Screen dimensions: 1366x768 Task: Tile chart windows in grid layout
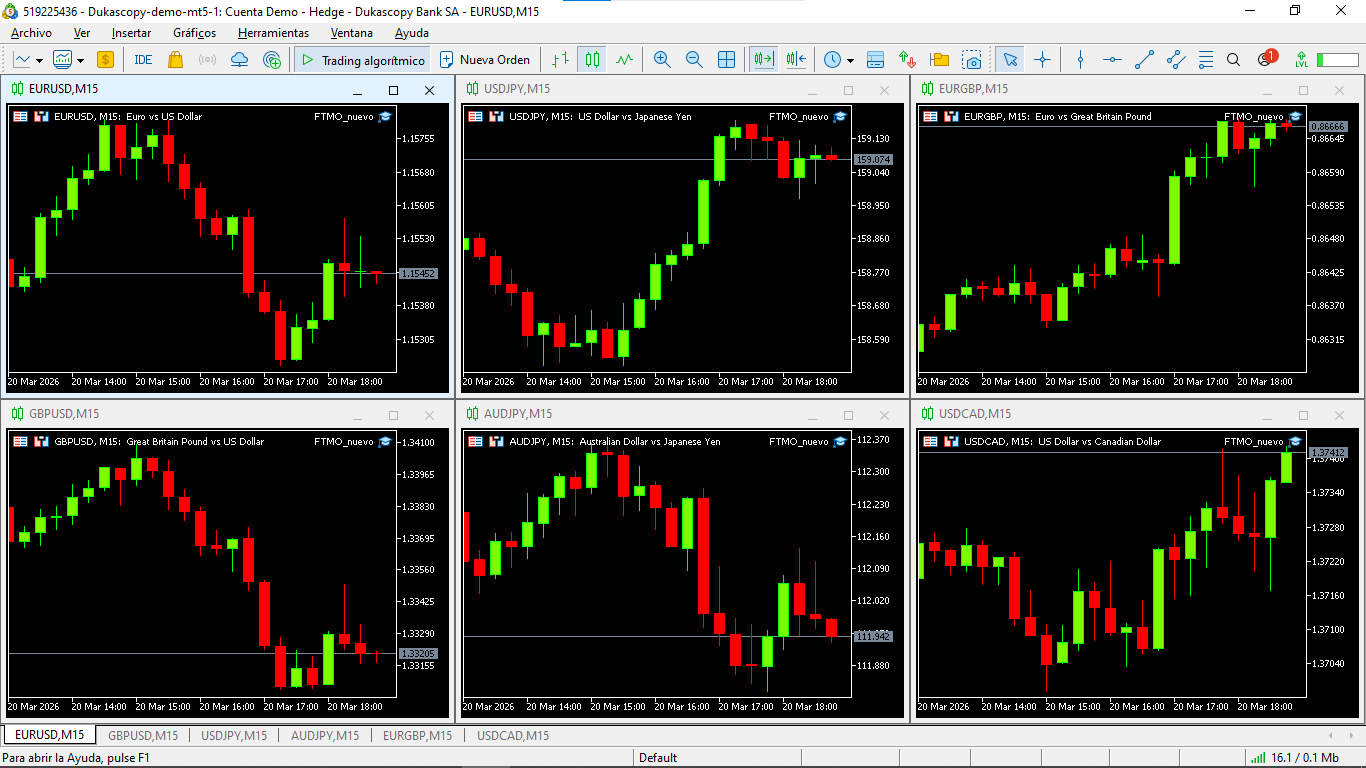tap(727, 60)
